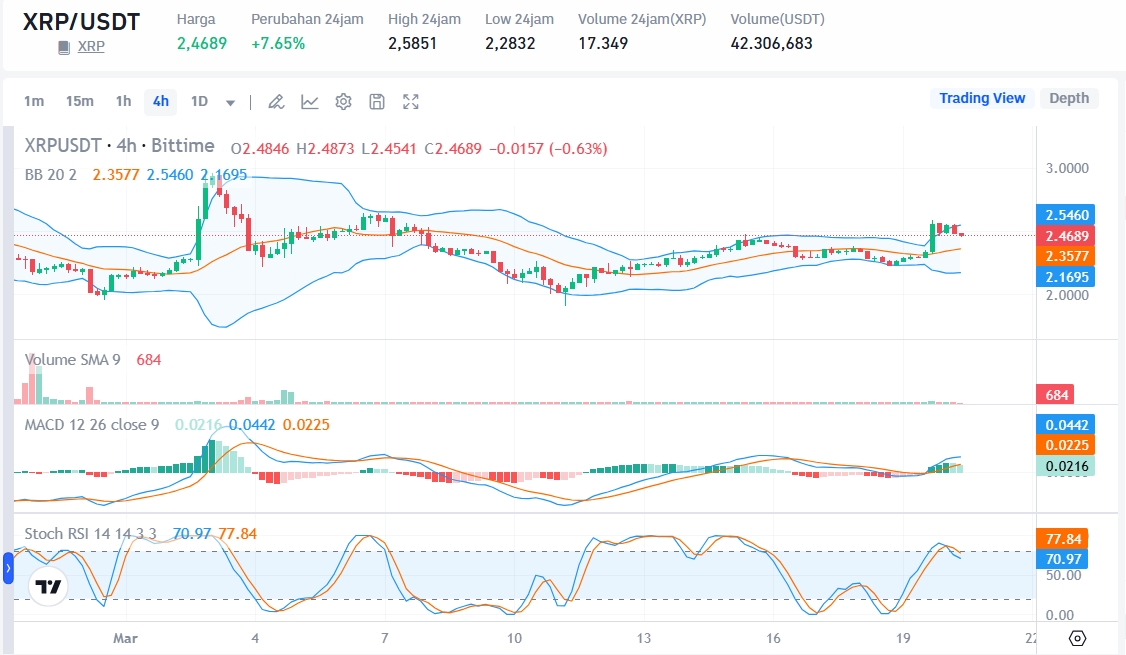The width and height of the screenshot is (1126, 655).
Task: Click the Stoch RSI 14 14 3 3 legend
Action: click(90, 534)
